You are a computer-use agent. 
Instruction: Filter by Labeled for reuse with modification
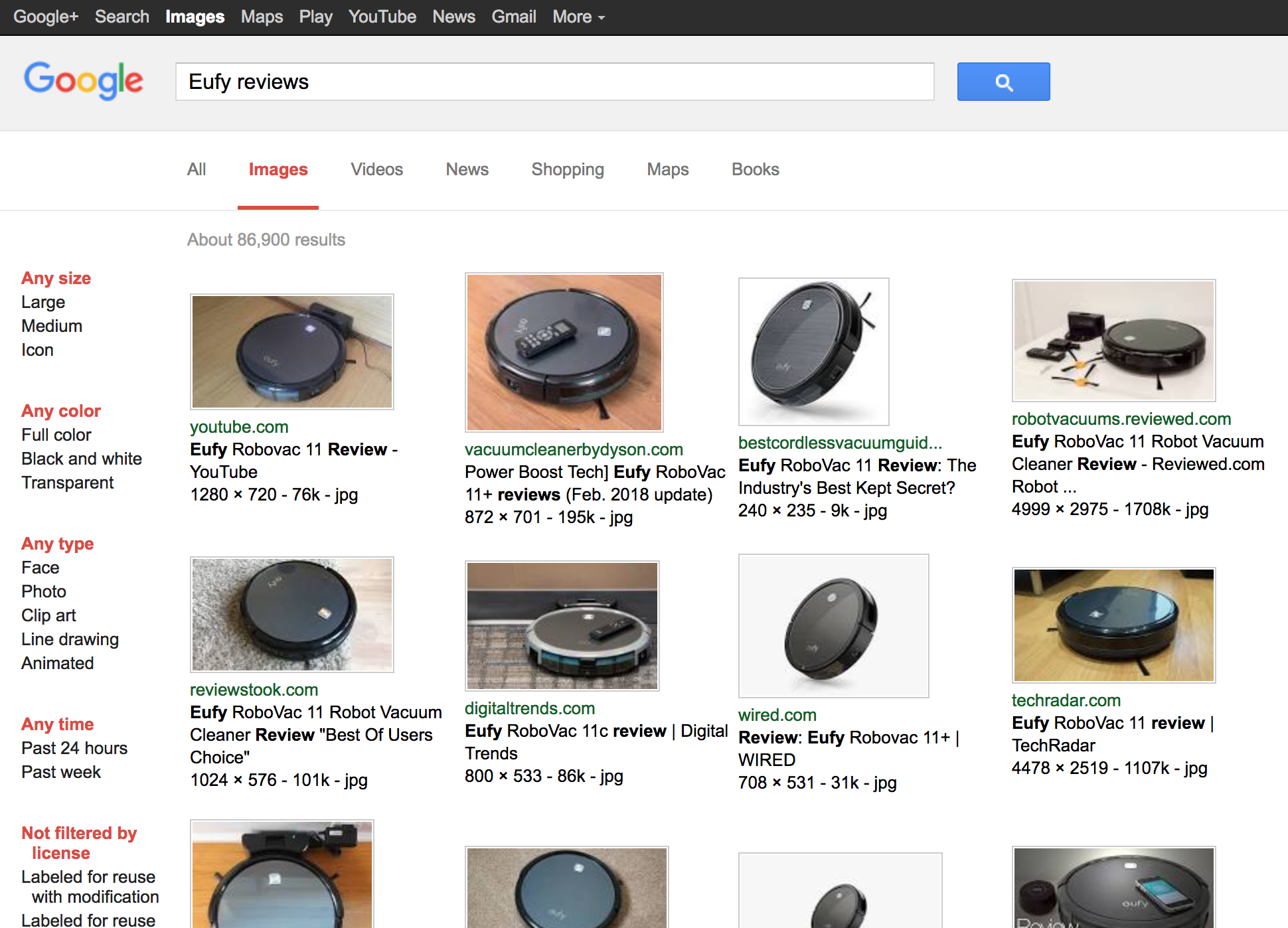[x=90, y=887]
